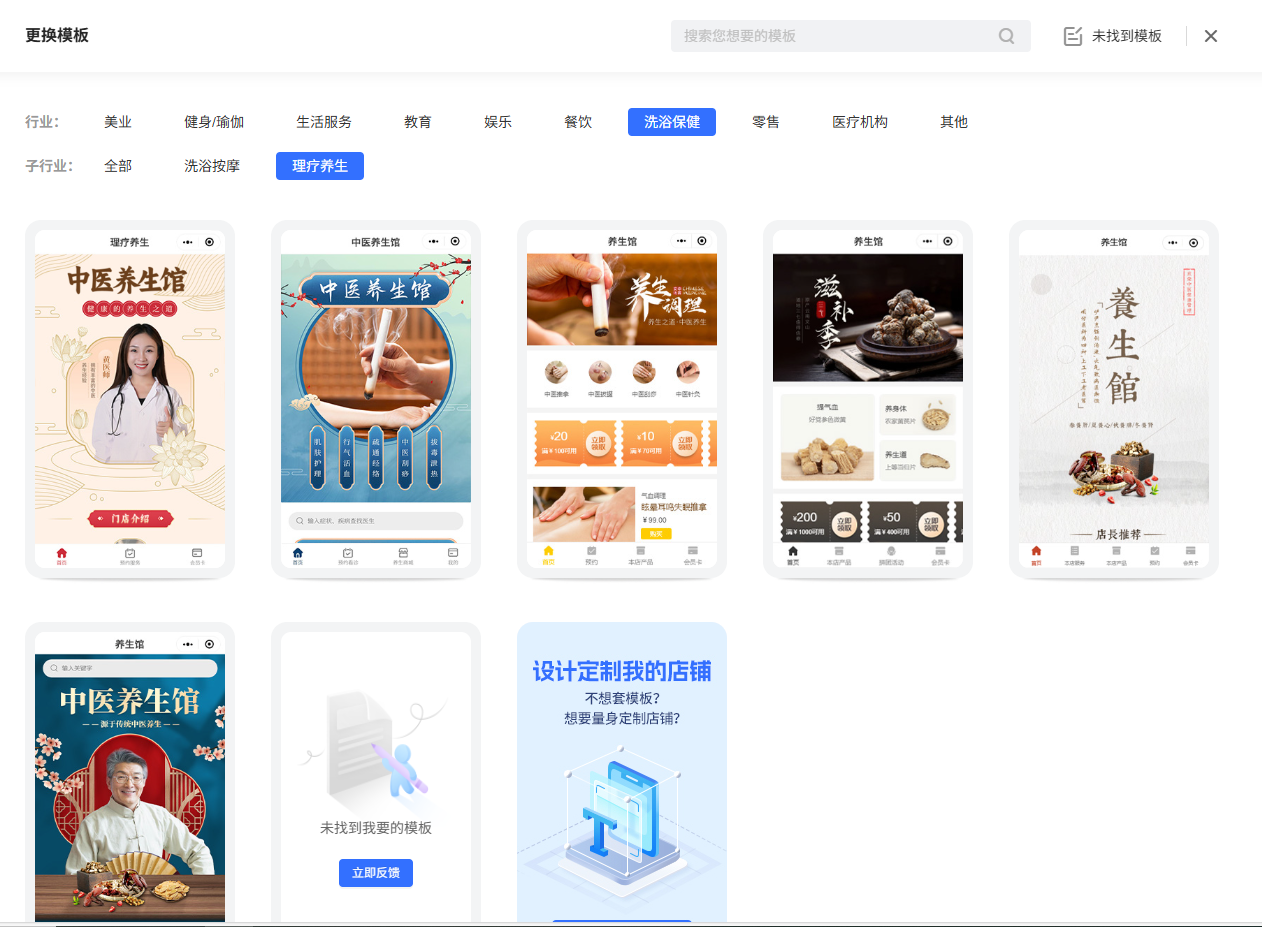The width and height of the screenshot is (1262, 927).
Task: Choose the 养生调理 template with orange coupons
Action: point(622,400)
